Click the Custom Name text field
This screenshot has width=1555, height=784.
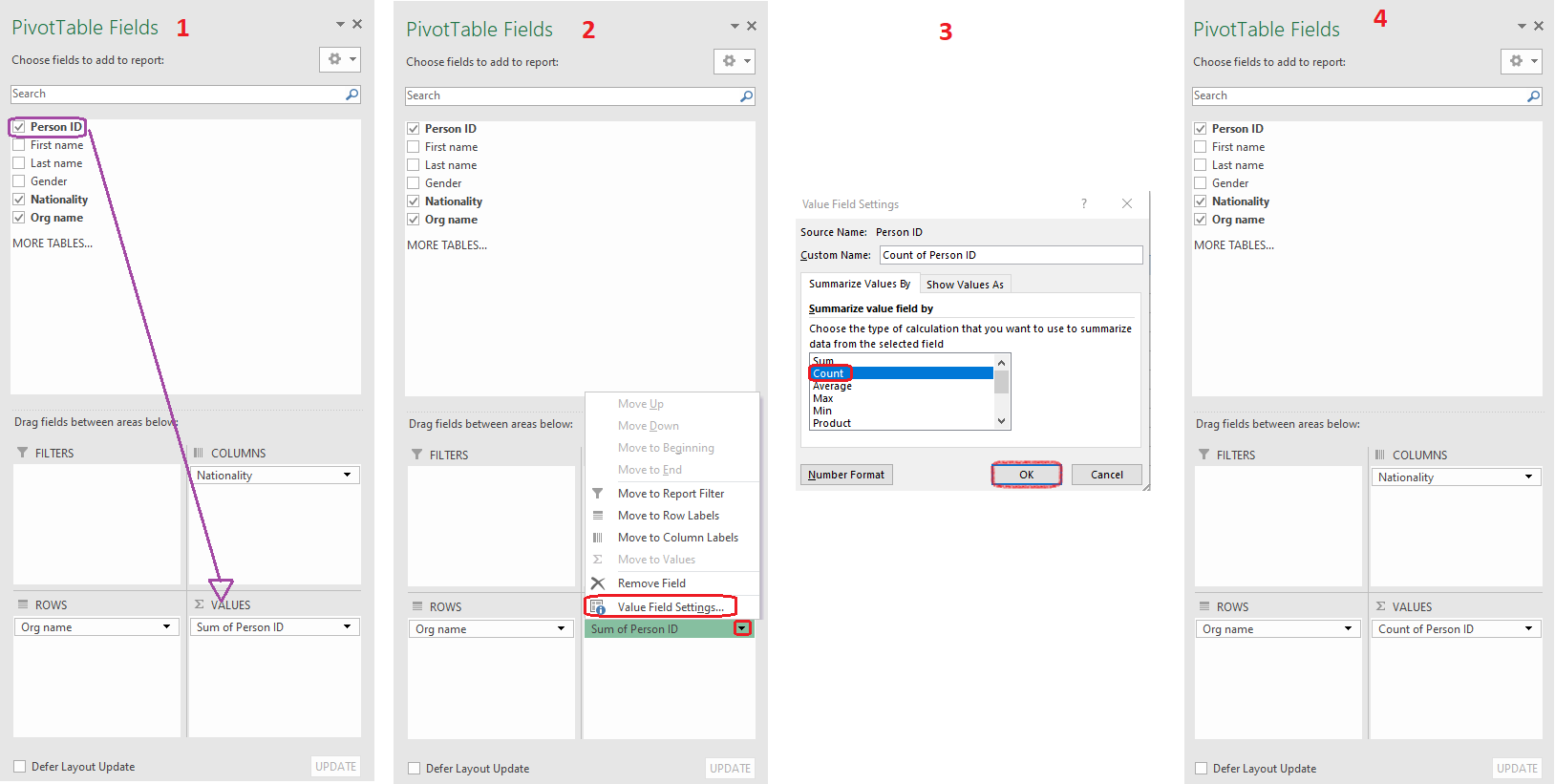tap(1010, 255)
